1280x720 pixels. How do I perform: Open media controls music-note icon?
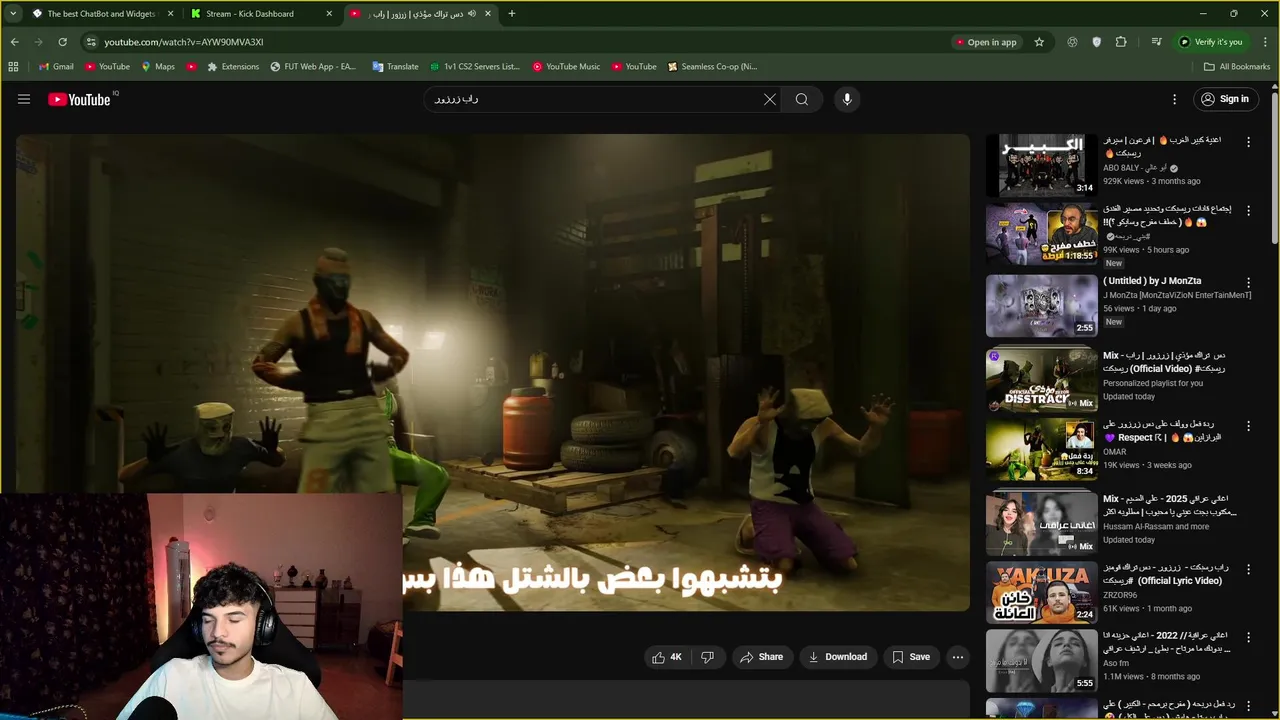pyautogui.click(x=1156, y=42)
